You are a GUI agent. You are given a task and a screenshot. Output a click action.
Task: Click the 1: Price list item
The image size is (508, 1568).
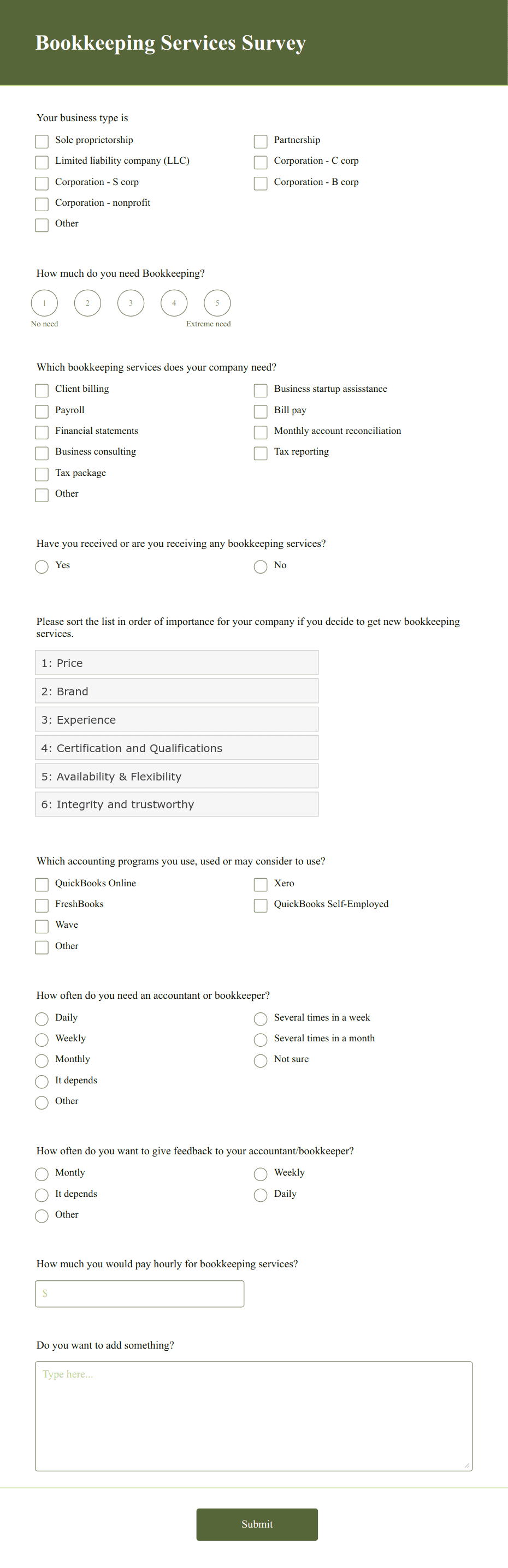point(176,662)
